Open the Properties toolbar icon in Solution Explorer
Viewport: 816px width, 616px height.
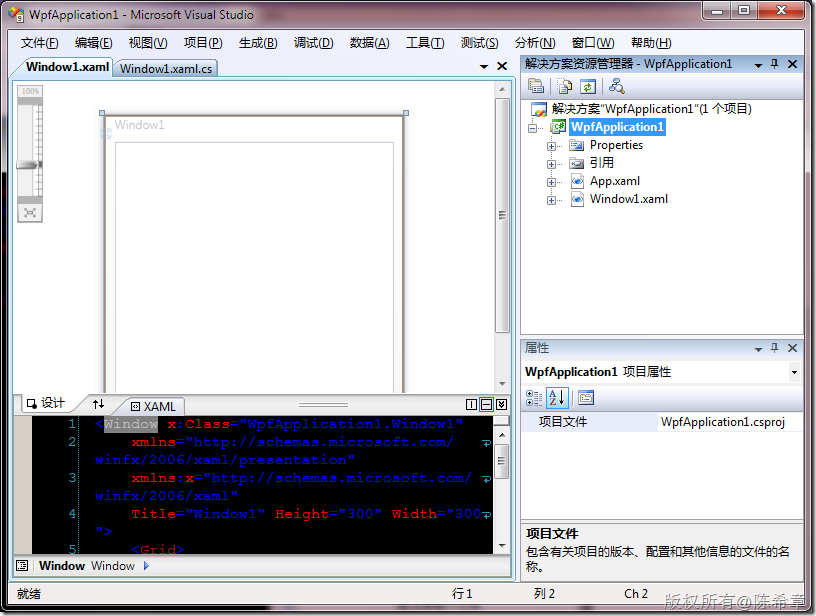[x=536, y=86]
